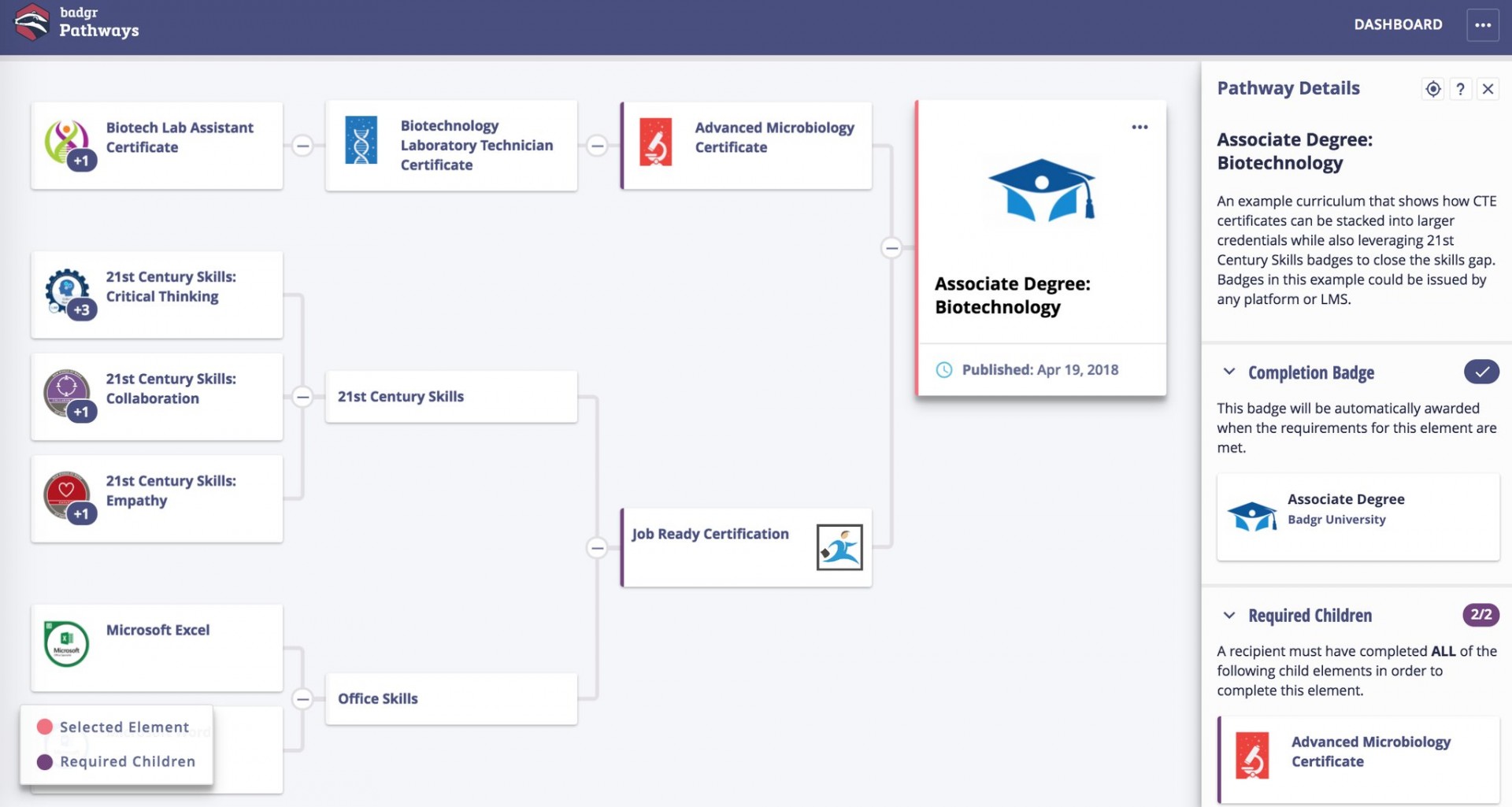The width and height of the screenshot is (1512, 807).
Task: Open the top bar three-dot menu
Action: [1482, 25]
